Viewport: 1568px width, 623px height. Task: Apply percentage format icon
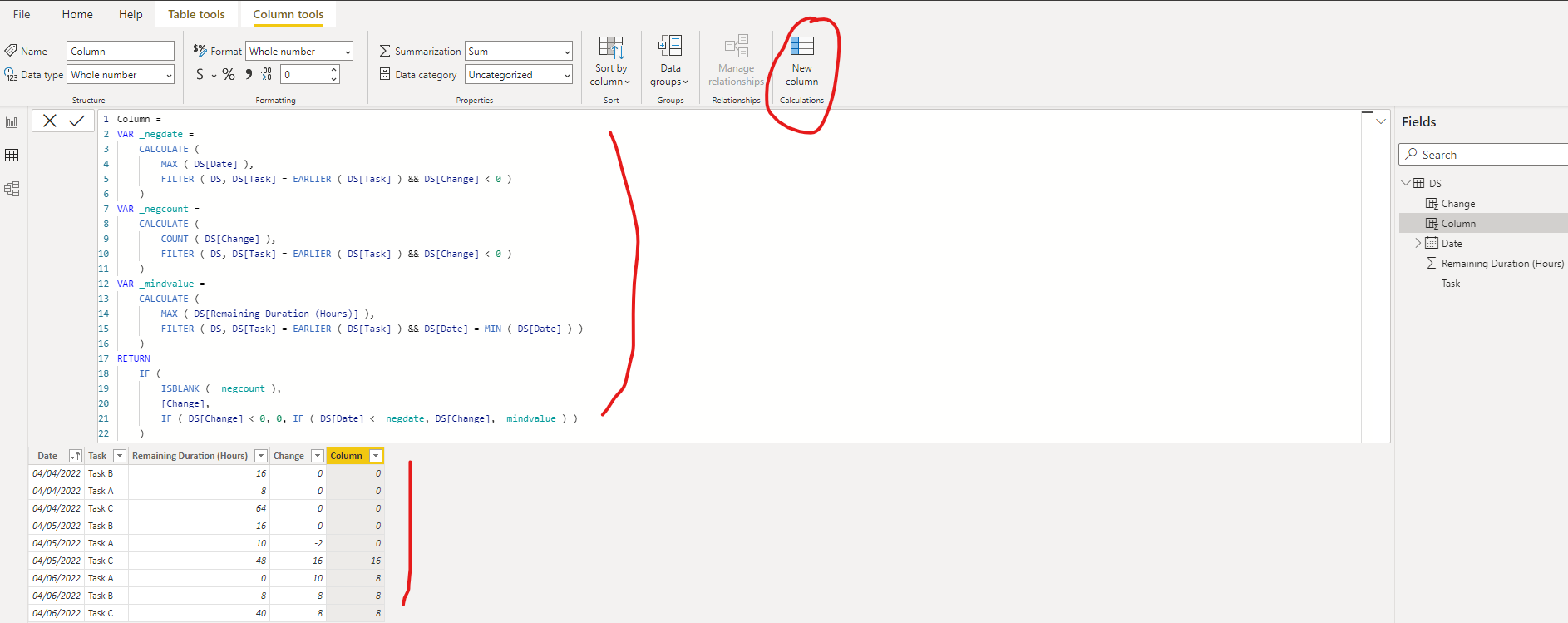pos(229,75)
